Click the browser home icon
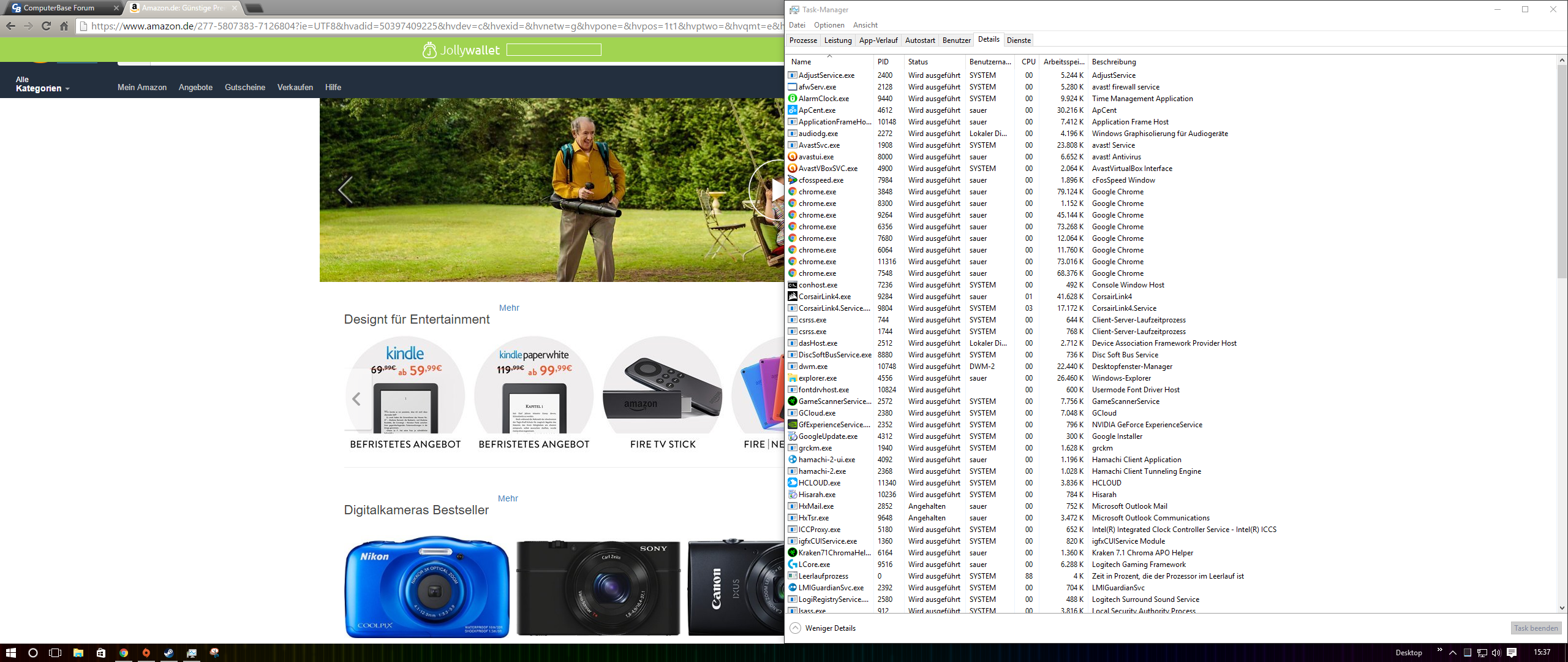The image size is (1568, 662). point(64,26)
